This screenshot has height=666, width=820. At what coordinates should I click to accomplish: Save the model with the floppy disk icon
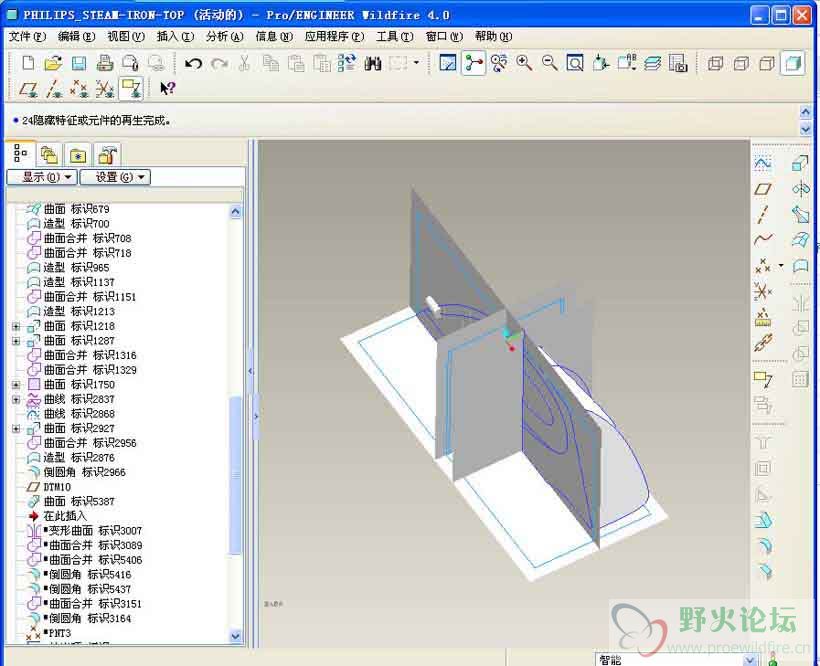tap(79, 63)
